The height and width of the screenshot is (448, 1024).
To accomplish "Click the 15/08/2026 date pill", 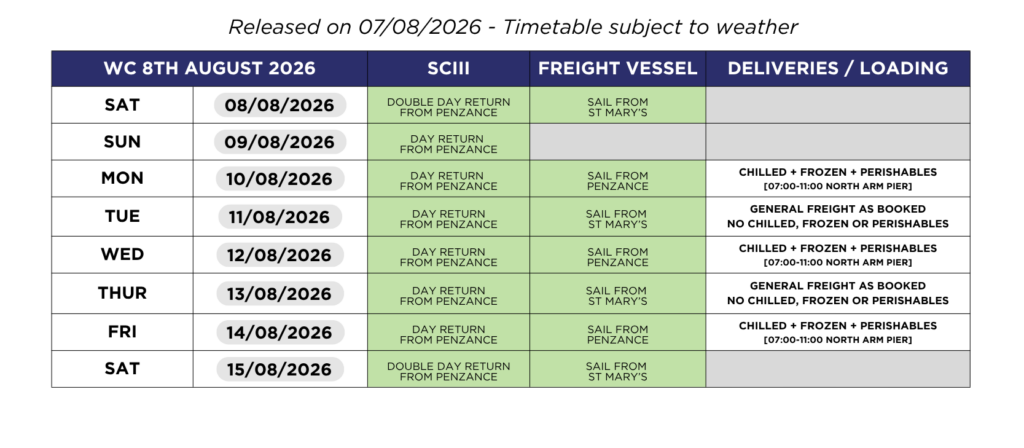I will click(x=280, y=369).
